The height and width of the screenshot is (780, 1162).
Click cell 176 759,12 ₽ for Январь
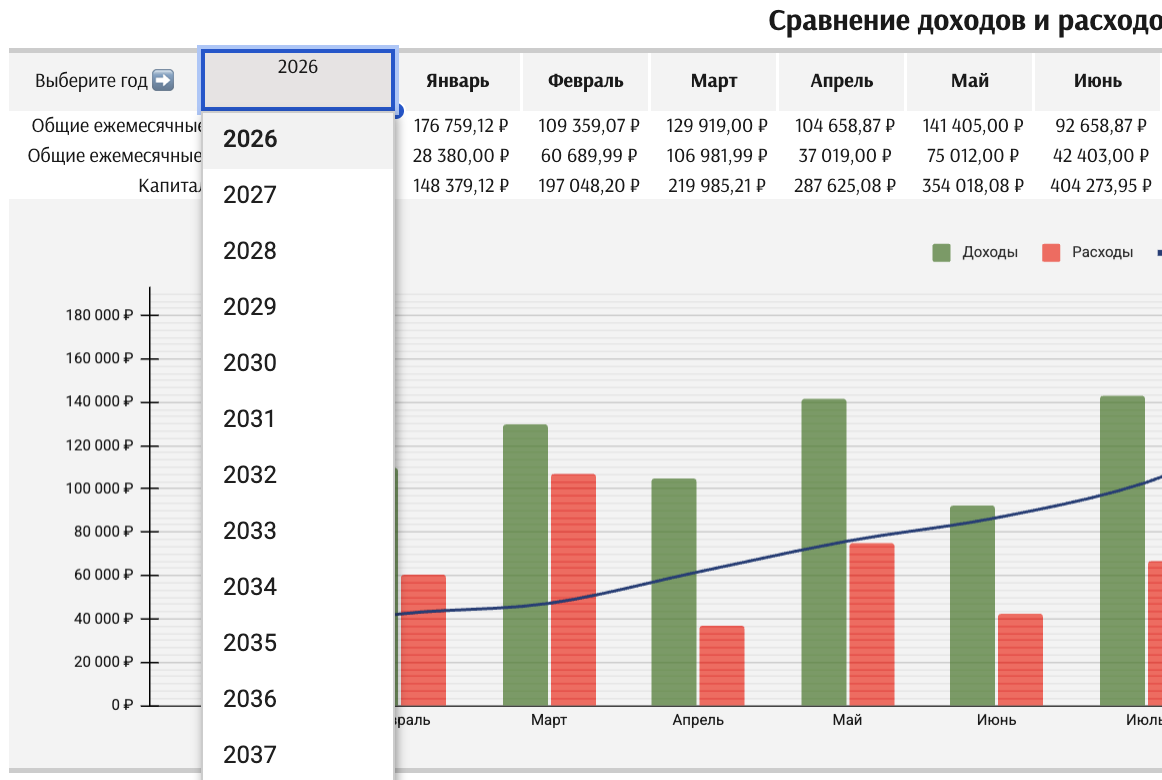[x=461, y=126]
